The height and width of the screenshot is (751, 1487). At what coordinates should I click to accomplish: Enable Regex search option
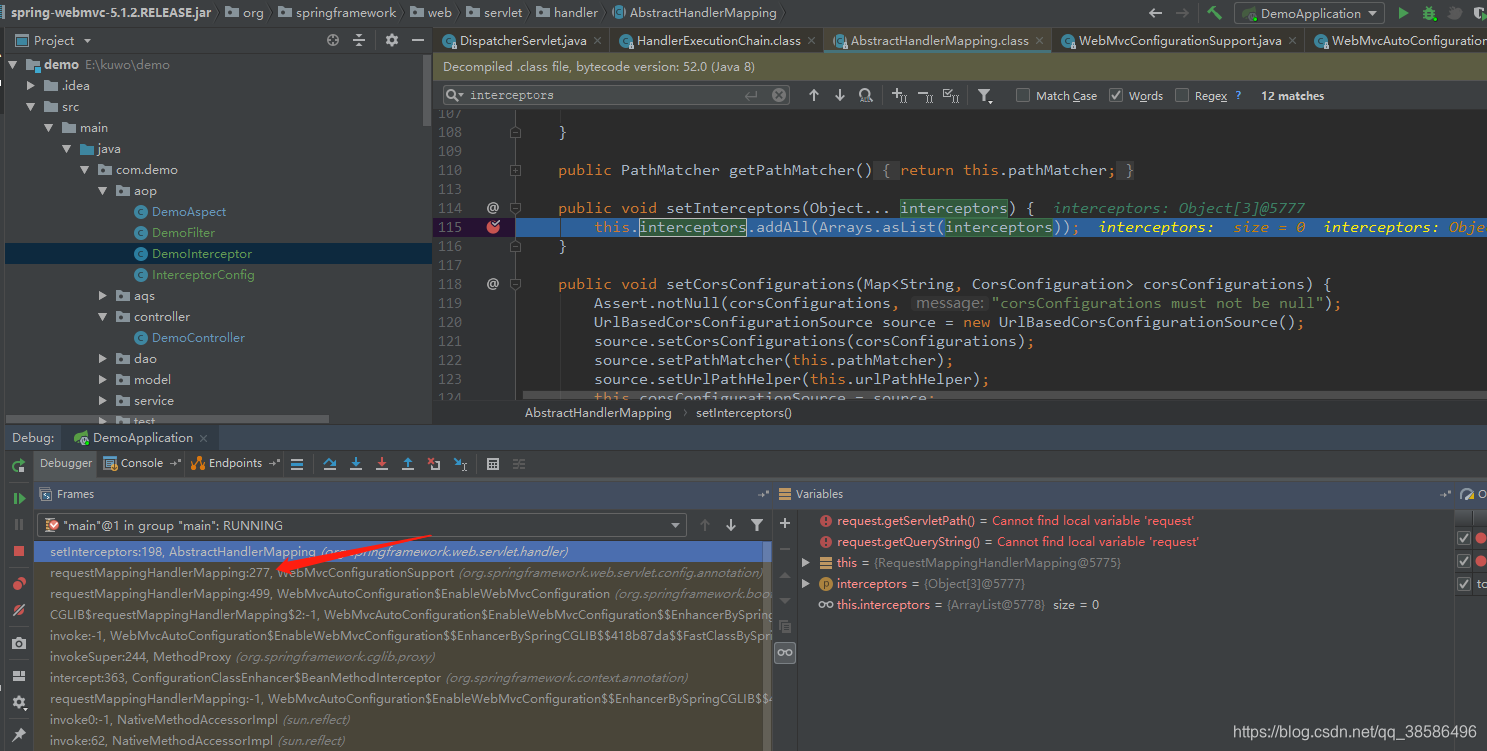1182,96
